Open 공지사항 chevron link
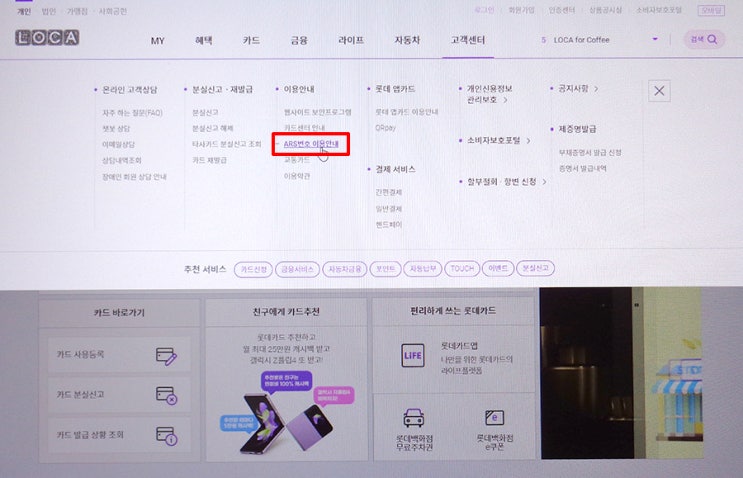Screen dimensions: 743x478 (578, 88)
